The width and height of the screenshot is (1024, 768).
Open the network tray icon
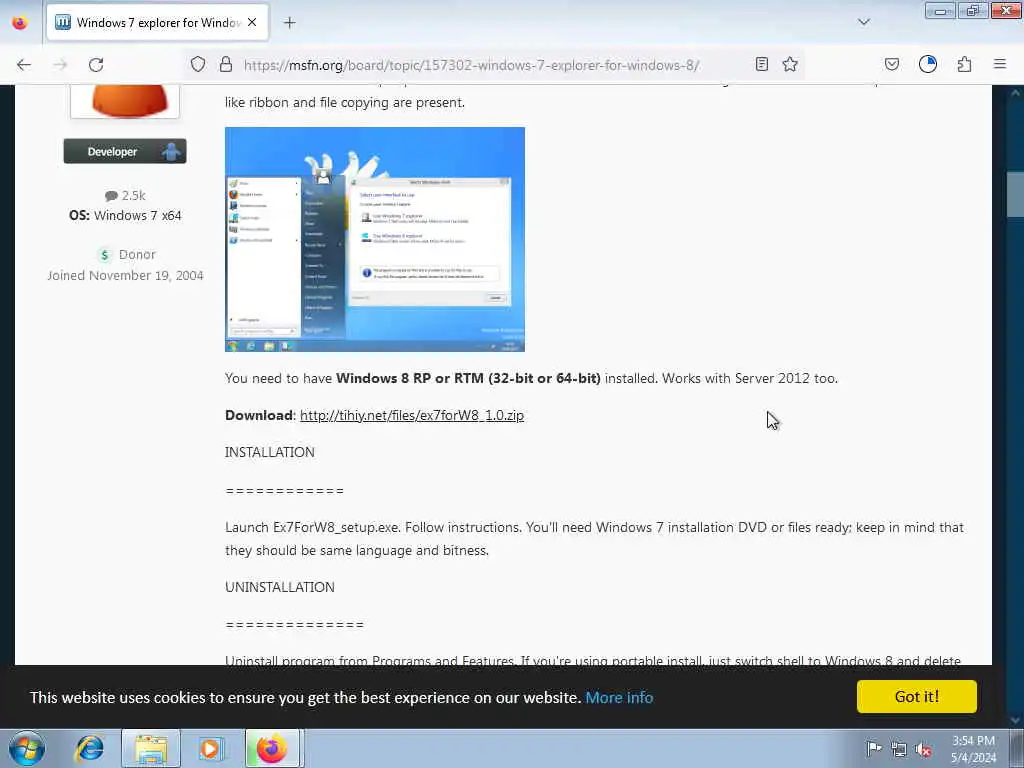coord(899,749)
